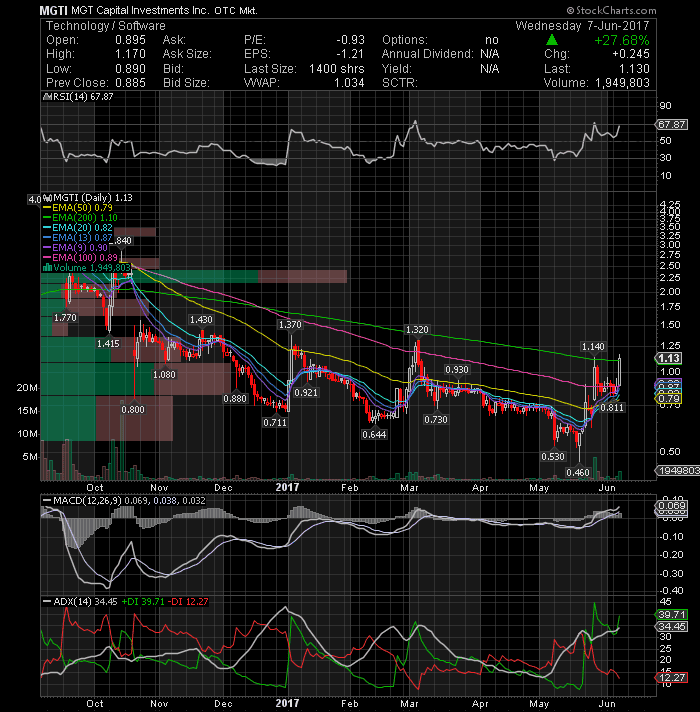Click the 0.811 price annotation

pos(612,408)
